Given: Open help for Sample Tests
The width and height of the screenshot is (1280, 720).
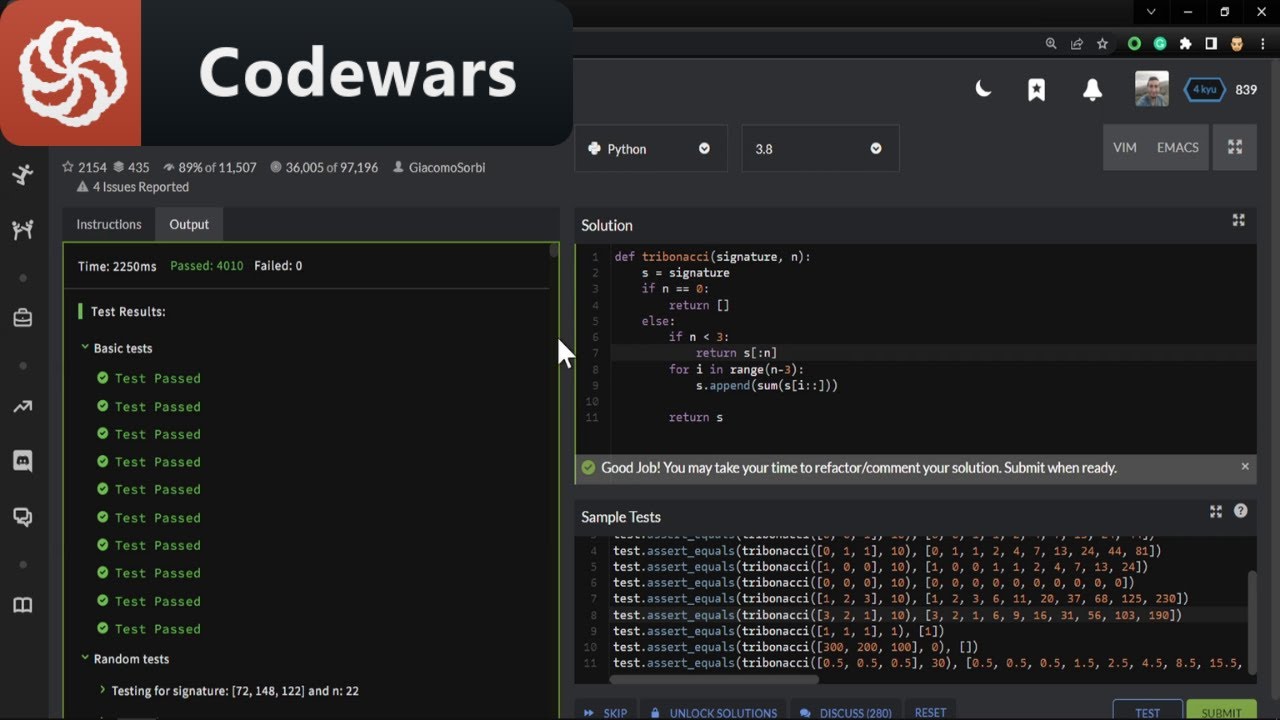Looking at the screenshot, I should point(1241,511).
